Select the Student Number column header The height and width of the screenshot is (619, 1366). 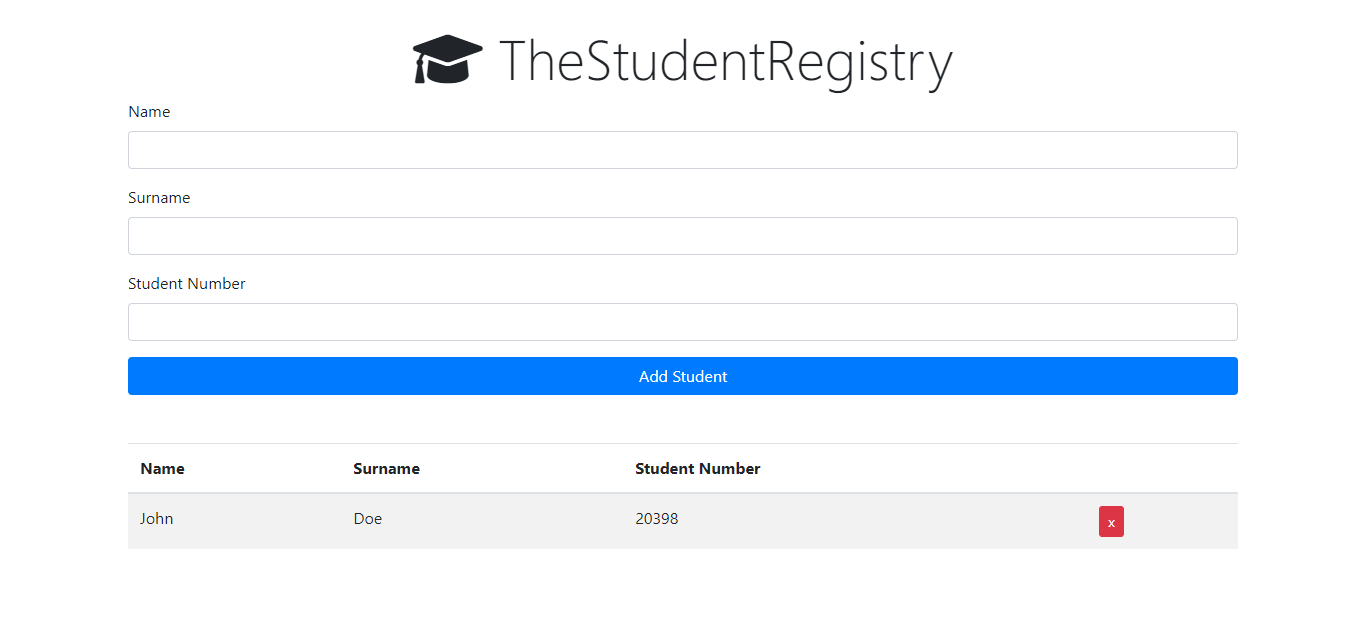tap(698, 468)
